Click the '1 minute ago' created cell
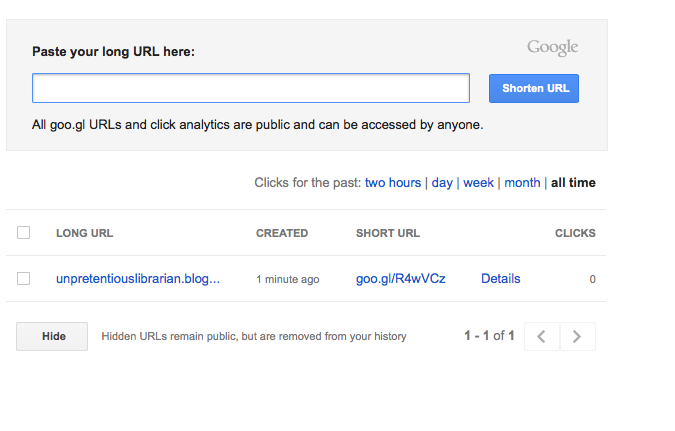 tap(288, 279)
